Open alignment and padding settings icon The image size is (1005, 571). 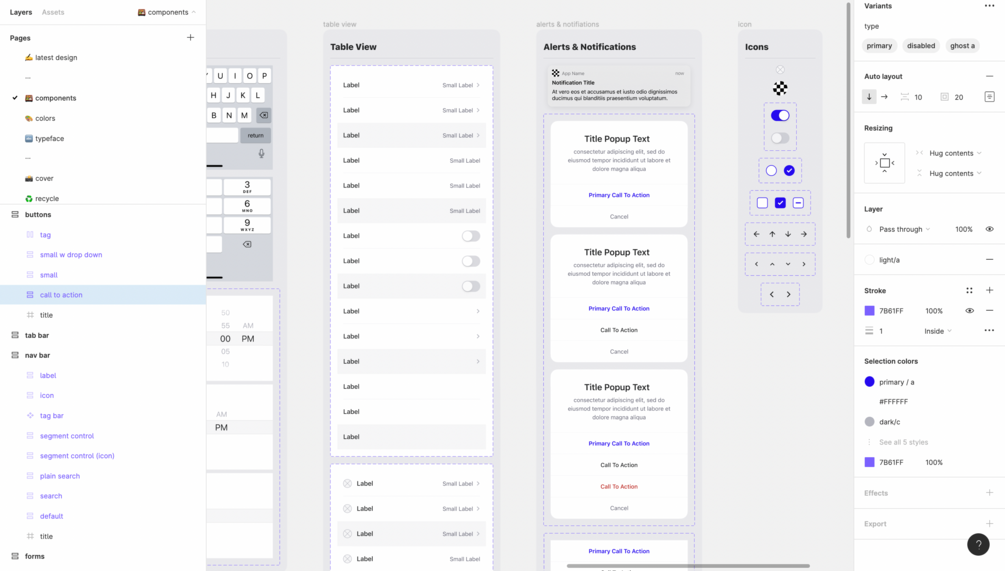989,97
